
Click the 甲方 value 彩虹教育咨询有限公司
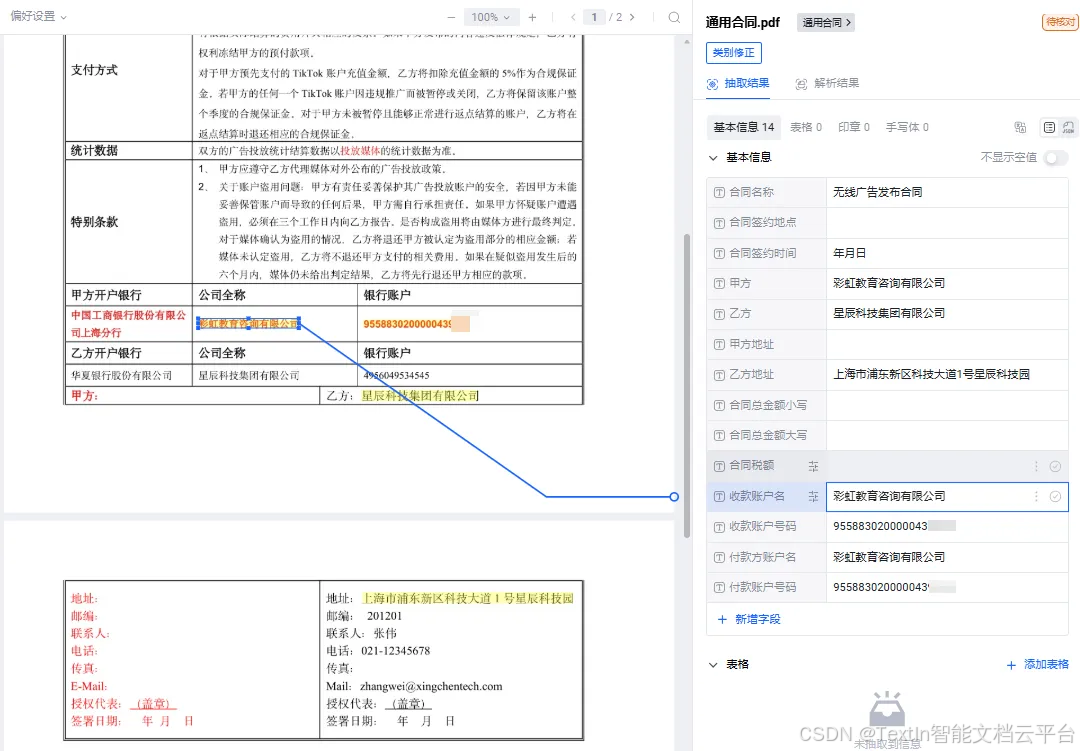[x=889, y=283]
